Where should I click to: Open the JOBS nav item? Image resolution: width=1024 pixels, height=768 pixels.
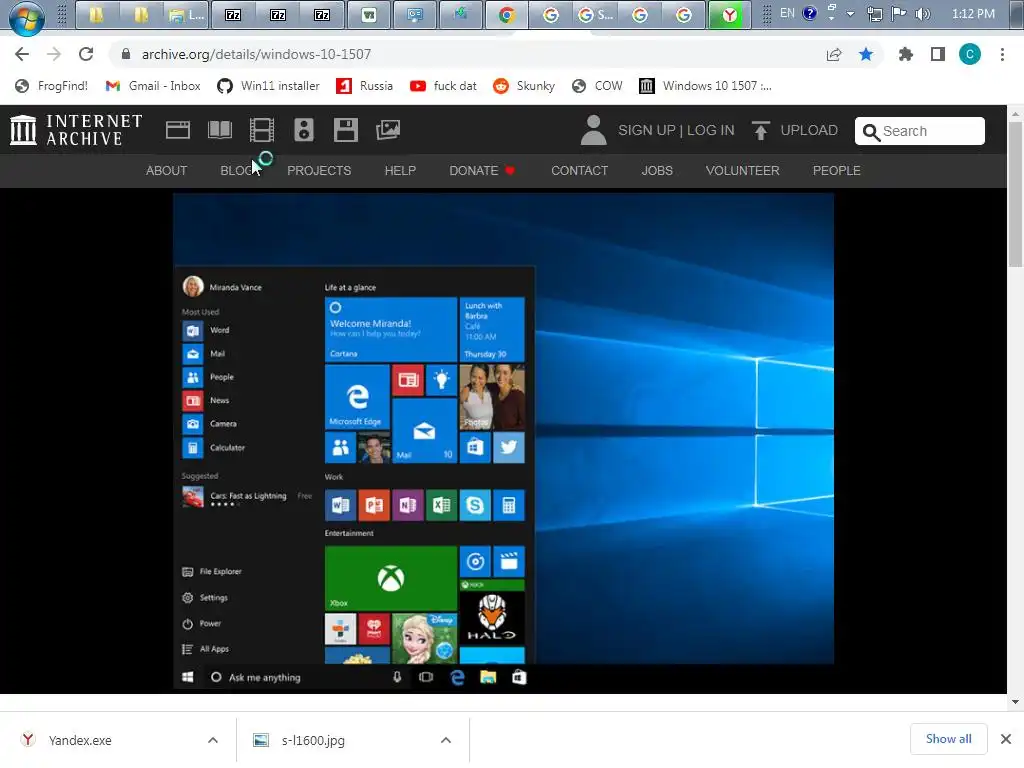(x=657, y=170)
